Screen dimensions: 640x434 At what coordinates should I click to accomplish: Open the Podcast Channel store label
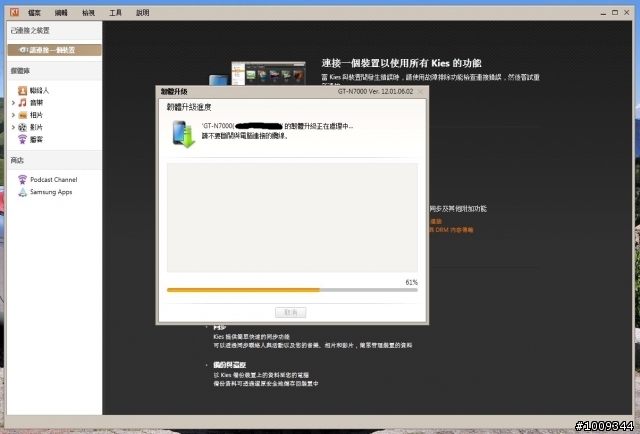53,180
